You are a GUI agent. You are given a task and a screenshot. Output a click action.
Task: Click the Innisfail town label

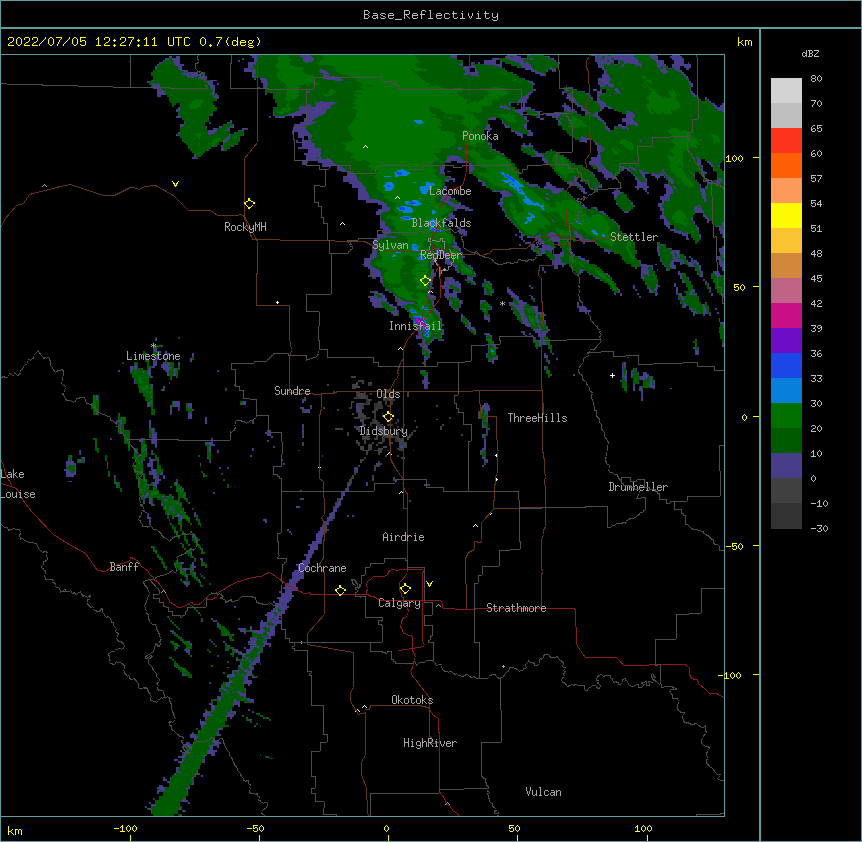[x=416, y=326]
